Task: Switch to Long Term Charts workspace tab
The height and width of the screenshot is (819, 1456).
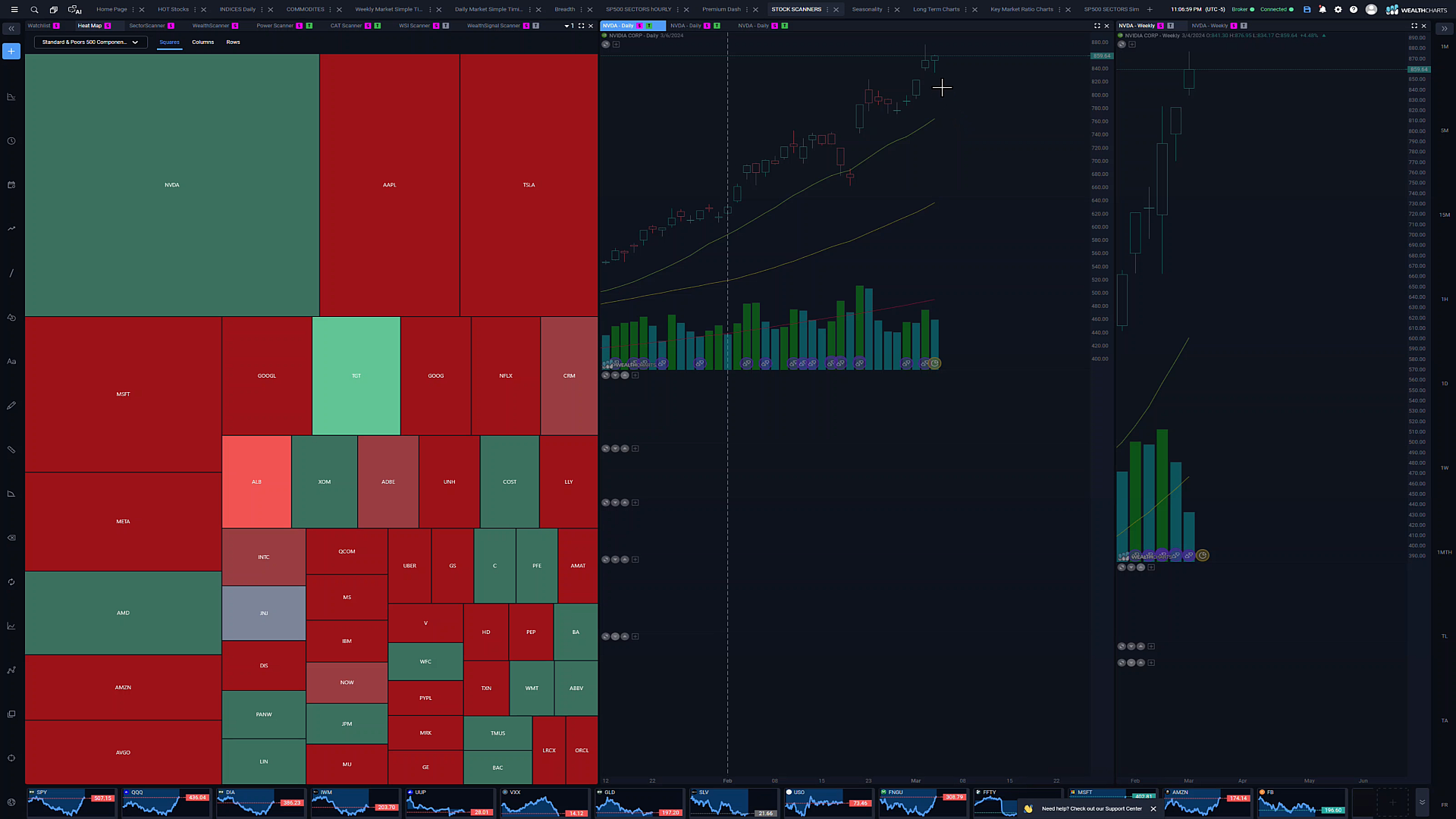Action: pos(937,10)
